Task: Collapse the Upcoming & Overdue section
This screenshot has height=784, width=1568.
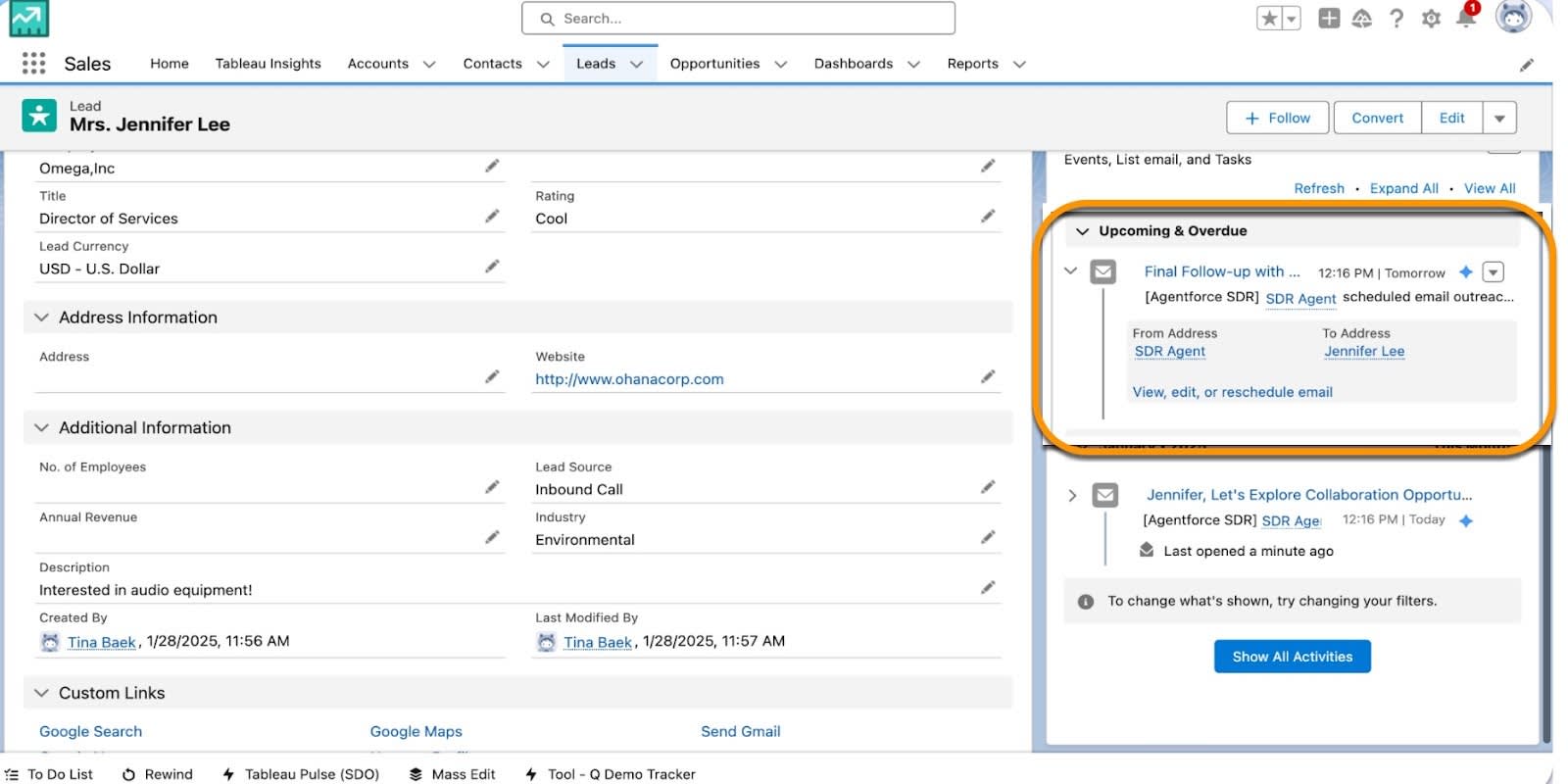Action: coord(1083,231)
